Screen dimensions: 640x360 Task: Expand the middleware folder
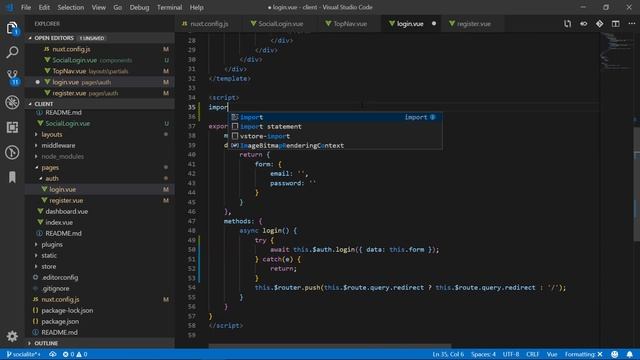tap(36, 145)
